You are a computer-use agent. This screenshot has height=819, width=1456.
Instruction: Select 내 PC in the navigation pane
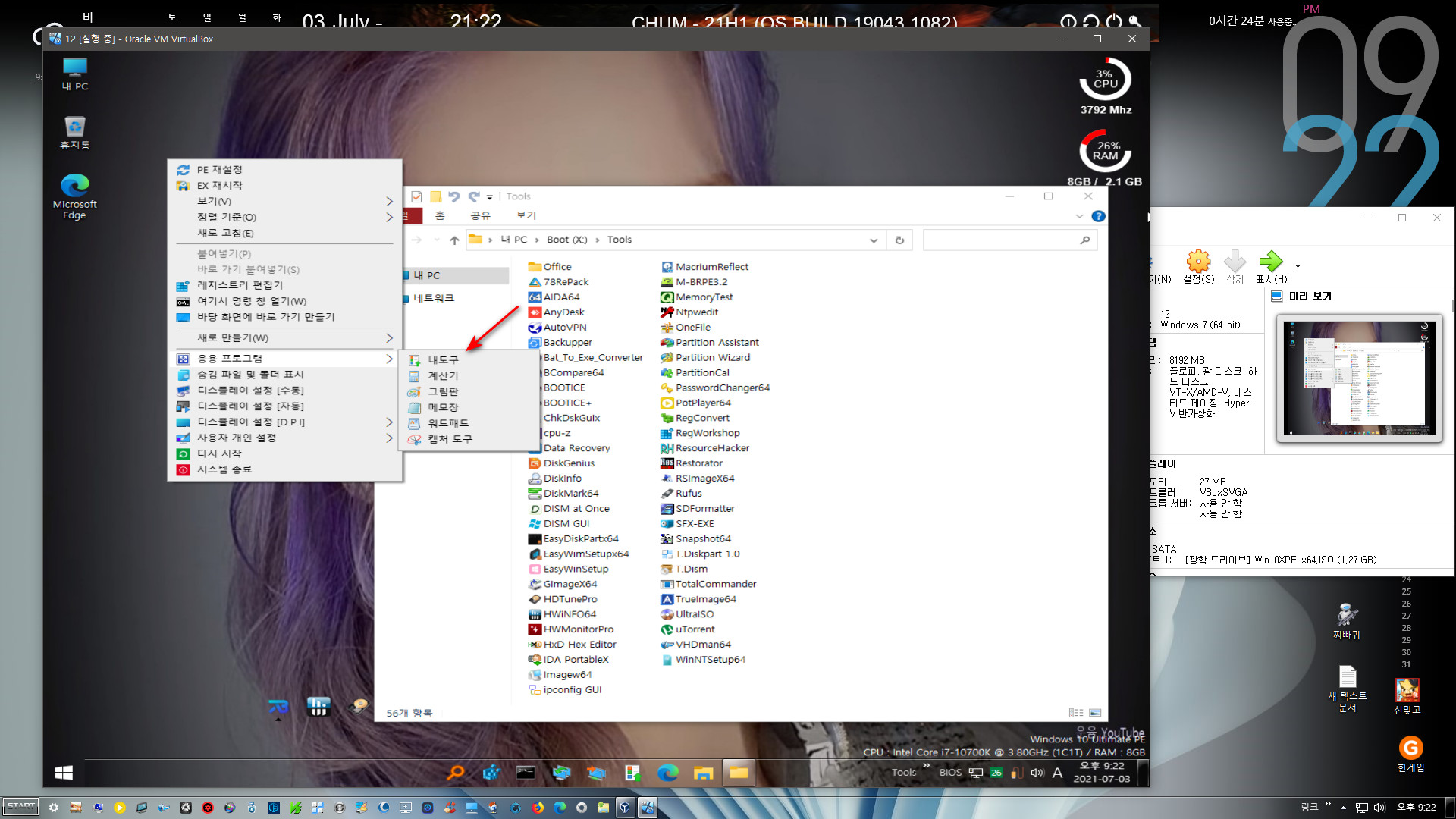click(456, 276)
